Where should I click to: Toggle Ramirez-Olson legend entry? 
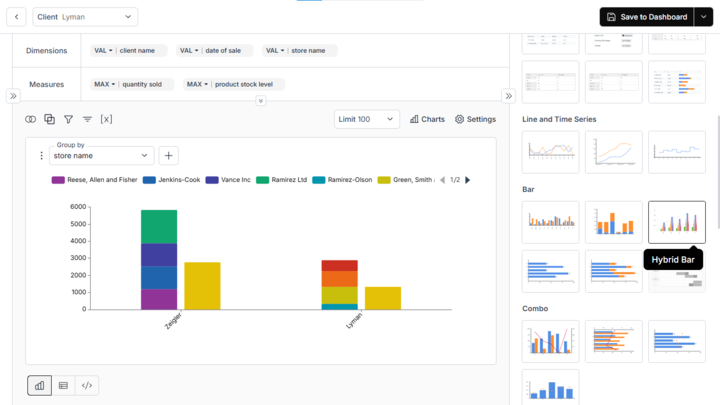342,180
